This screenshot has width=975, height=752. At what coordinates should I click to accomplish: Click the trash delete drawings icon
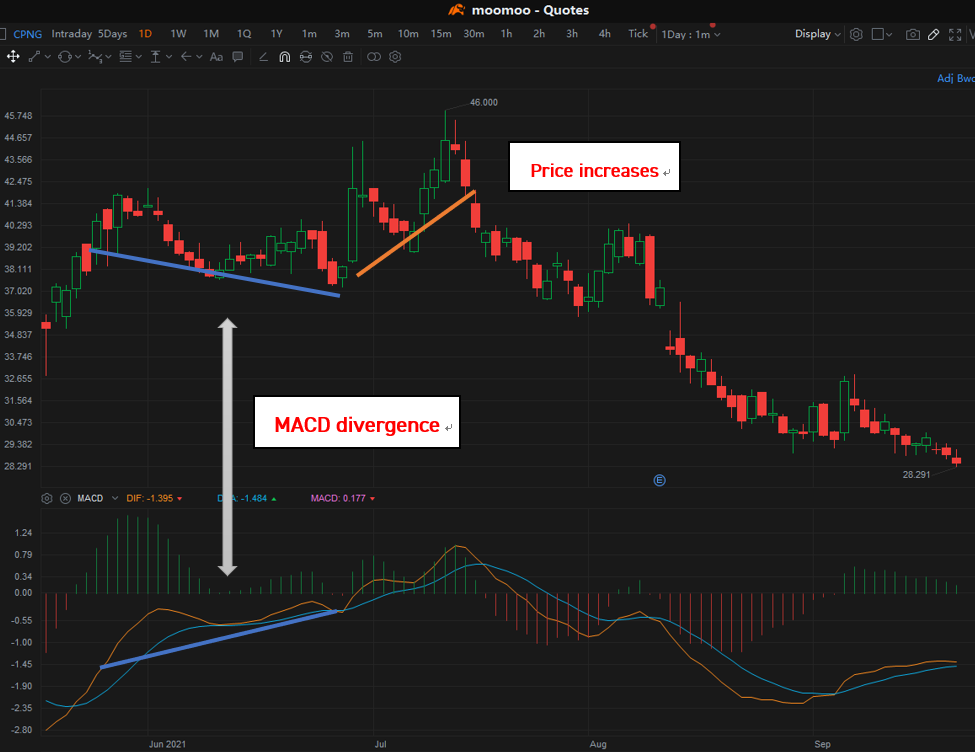tap(347, 57)
